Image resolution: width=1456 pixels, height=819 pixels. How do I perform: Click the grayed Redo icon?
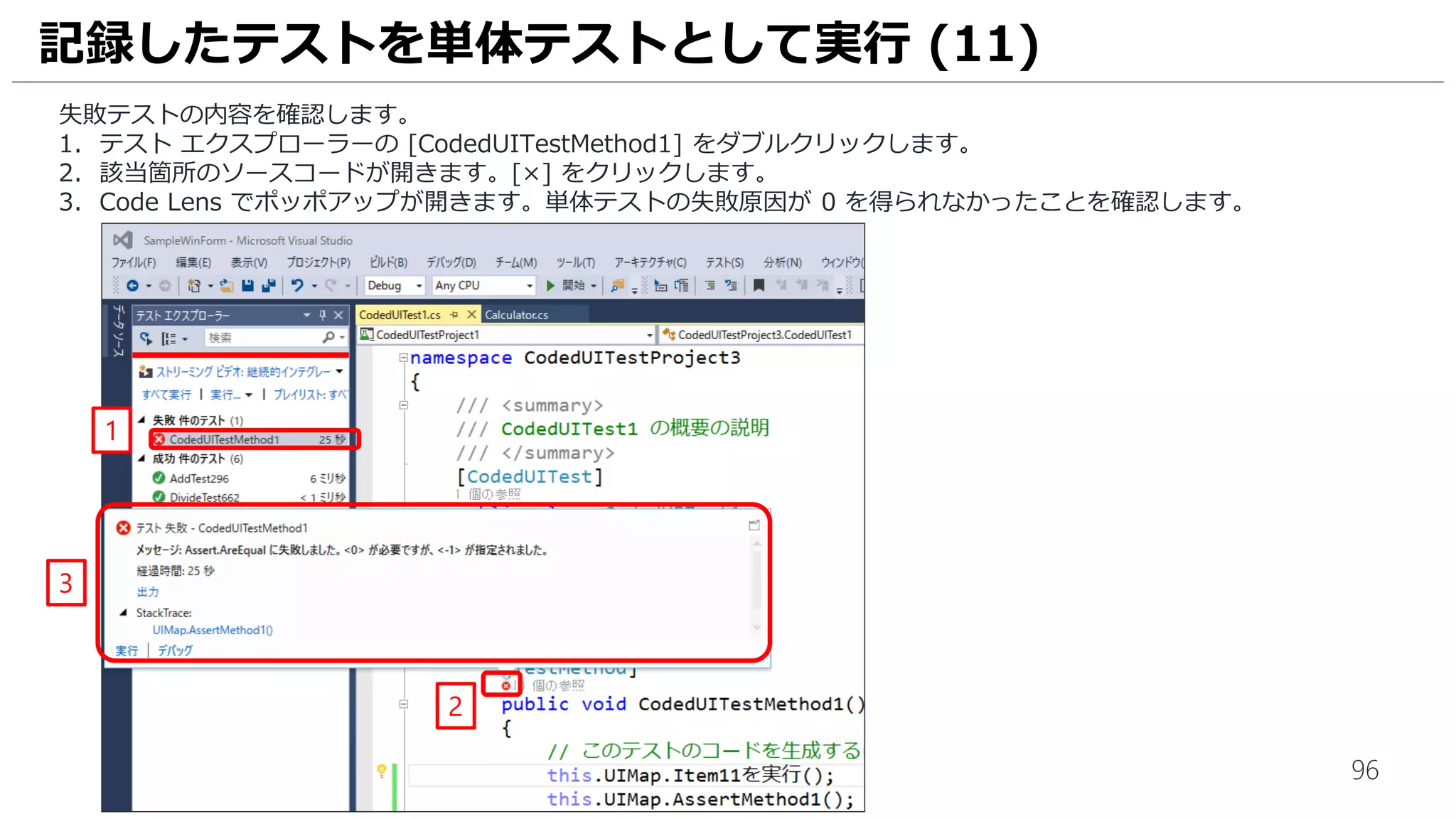[x=331, y=286]
